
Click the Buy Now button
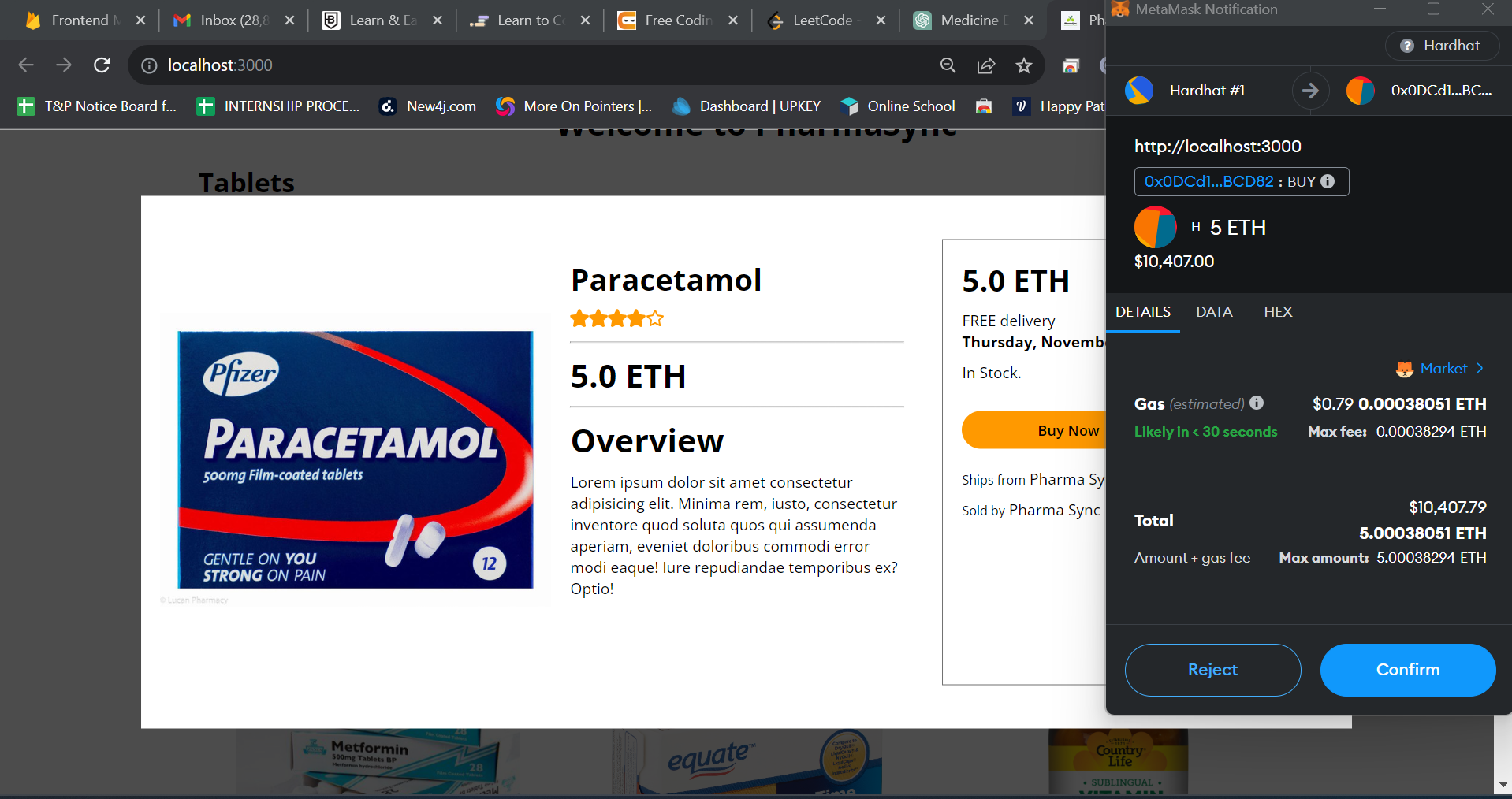click(x=1033, y=430)
